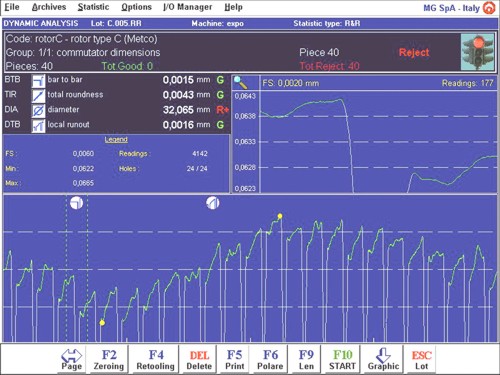This screenshot has width=500, height=375.
Task: Click the ESC Lot button
Action: pos(422,359)
